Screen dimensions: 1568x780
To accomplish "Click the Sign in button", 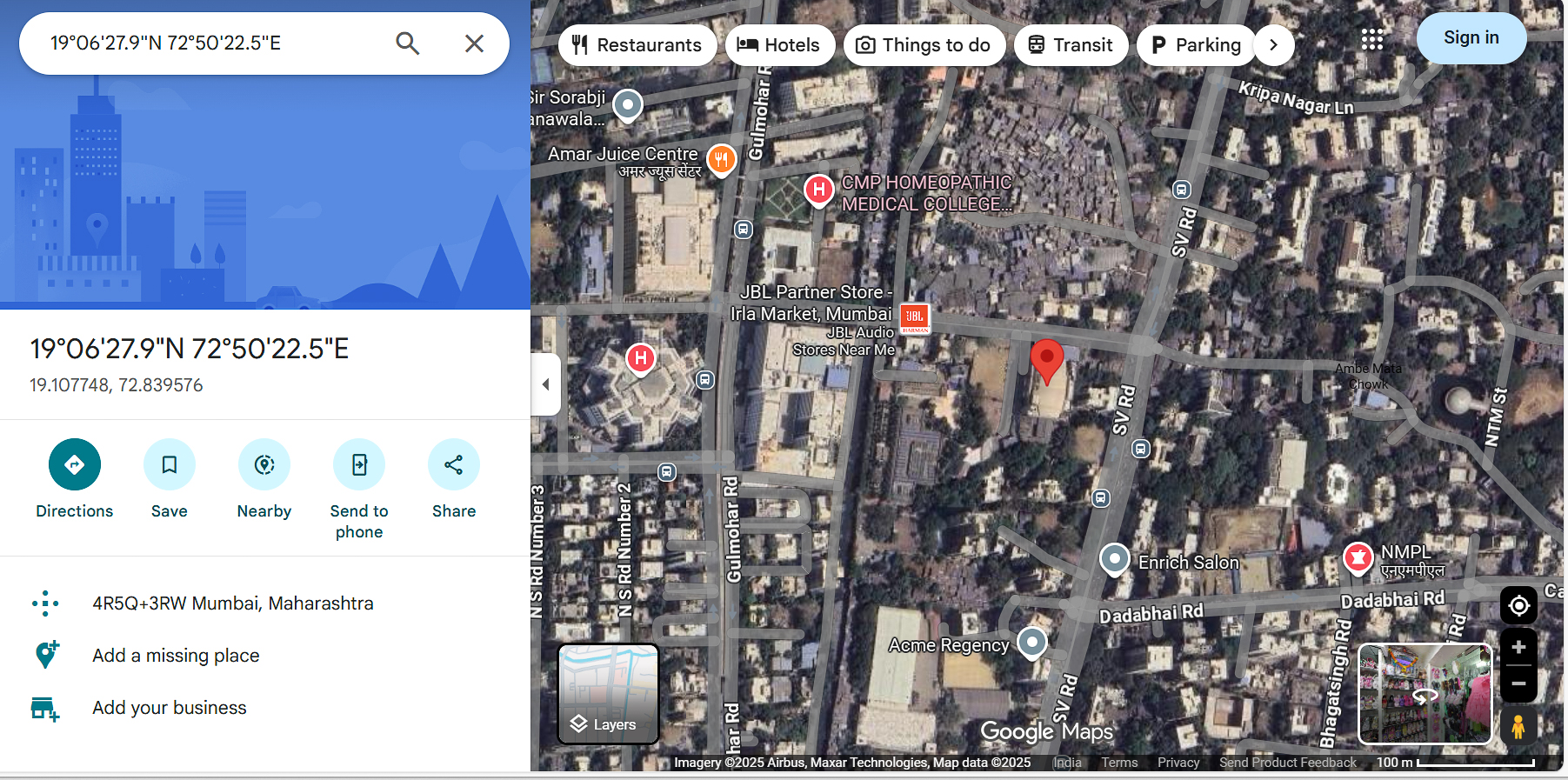I will (1471, 37).
